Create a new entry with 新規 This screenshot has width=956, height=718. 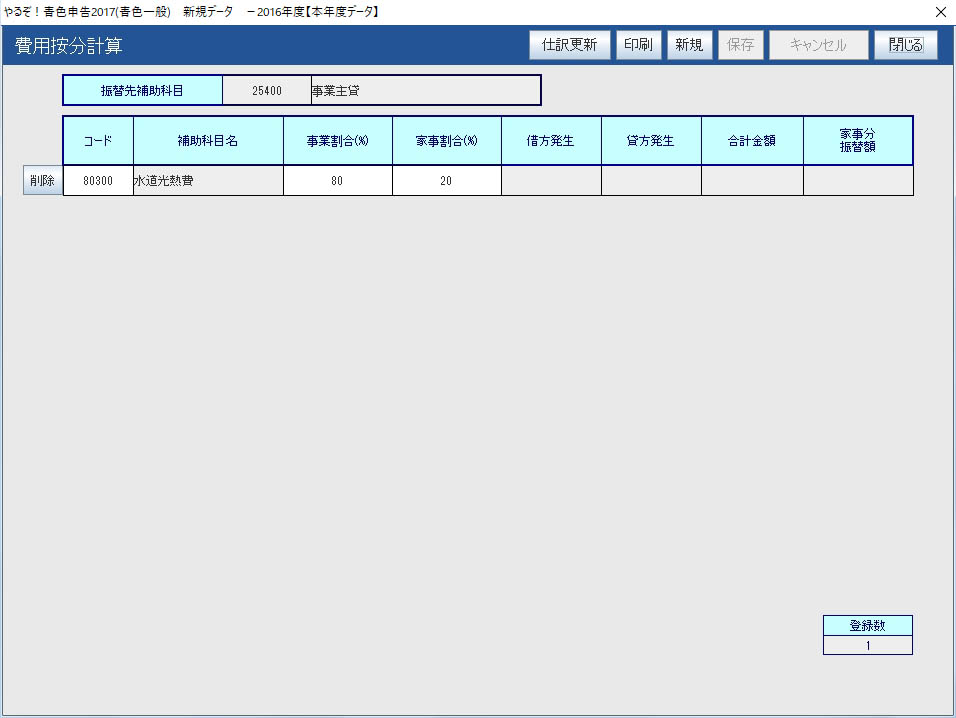pos(689,45)
